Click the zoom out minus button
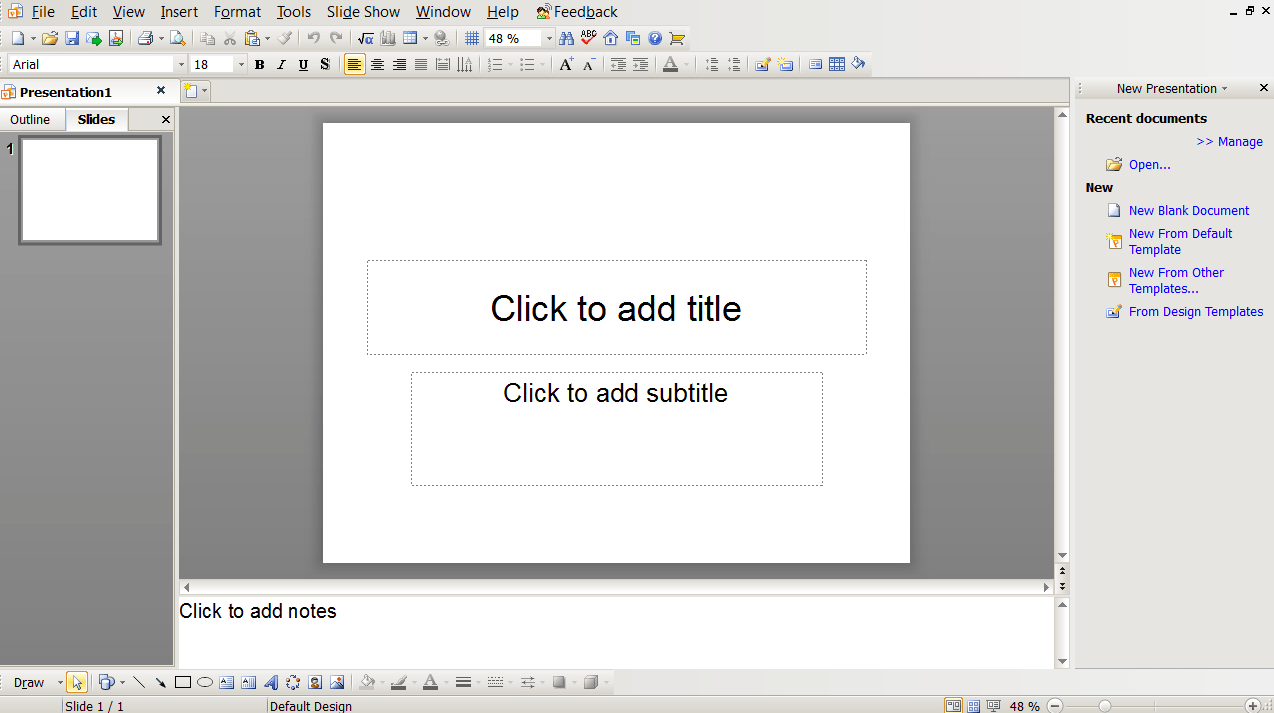This screenshot has width=1274, height=713. [x=1055, y=706]
